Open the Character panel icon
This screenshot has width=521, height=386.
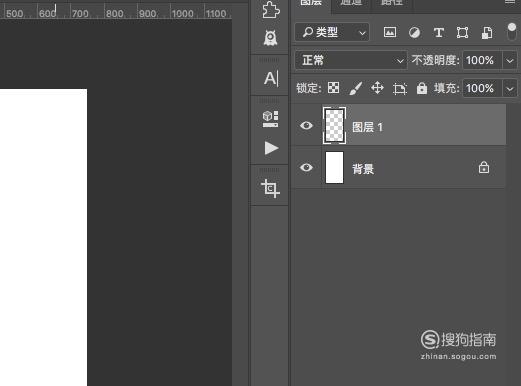tap(271, 79)
